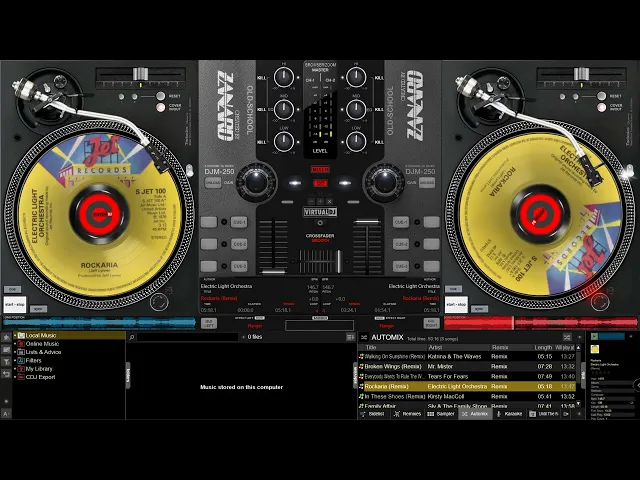
Task: Expand the Lists & Advice tree node
Action: pyautogui.click(x=15, y=352)
